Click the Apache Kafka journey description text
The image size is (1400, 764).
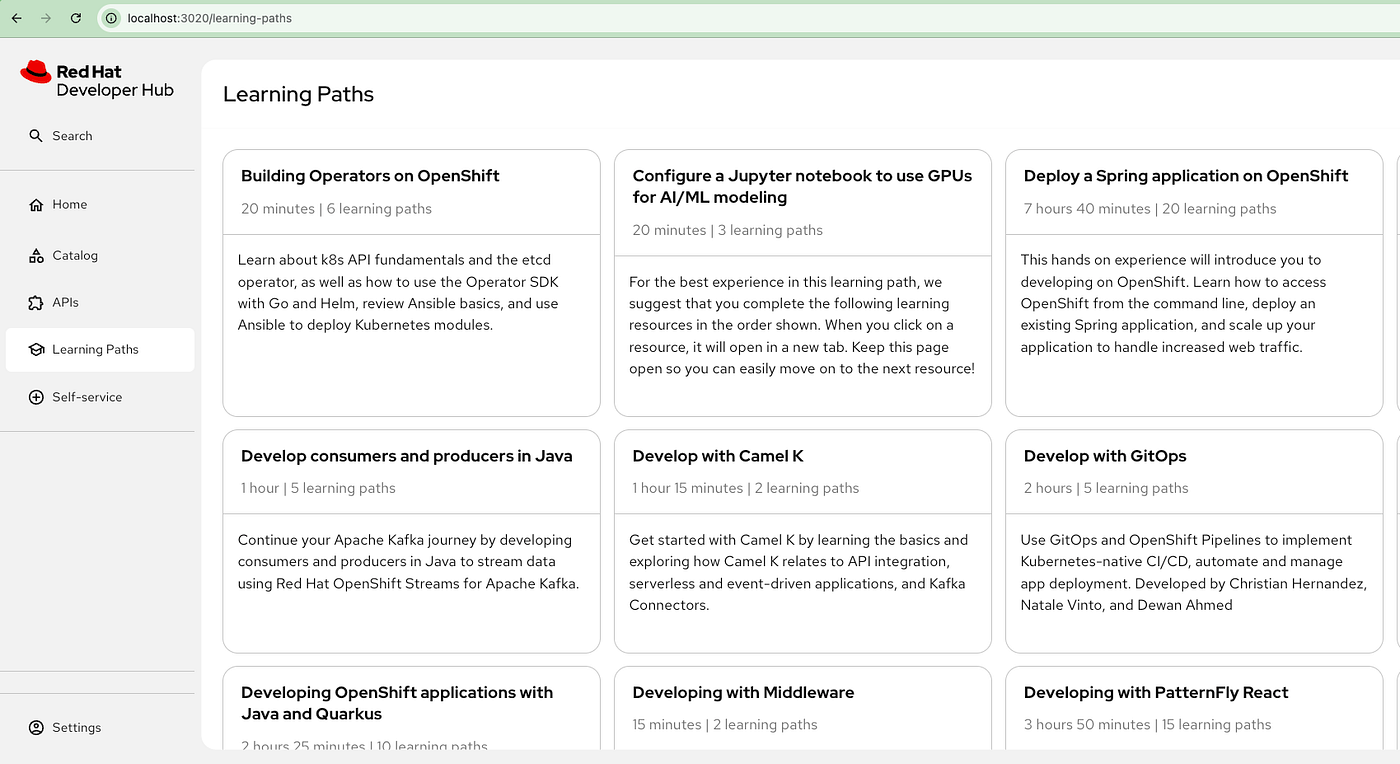408,561
